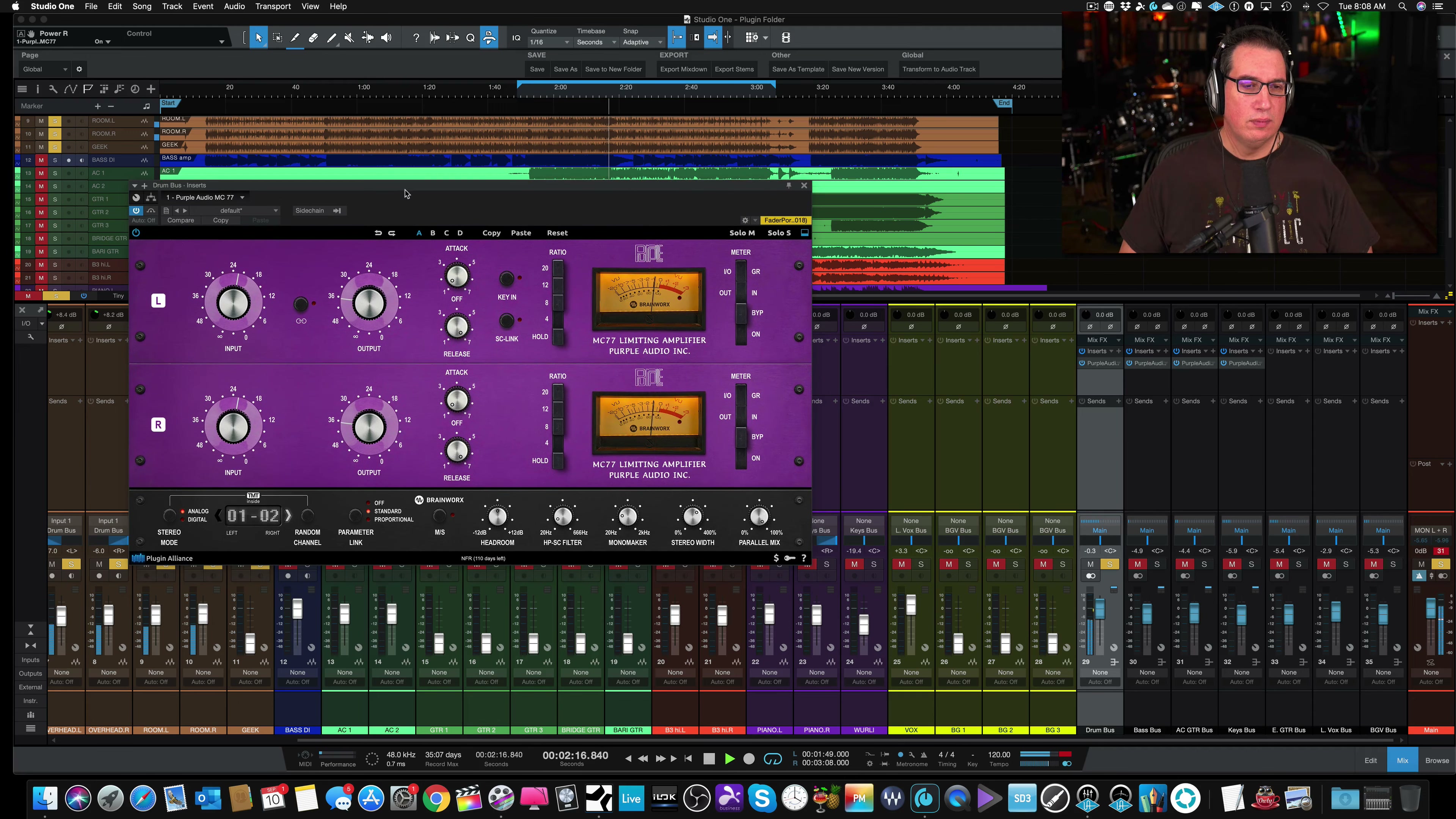Screen dimensions: 1456x819
Task: Select the Arrow tool in toolbar
Action: (258, 38)
